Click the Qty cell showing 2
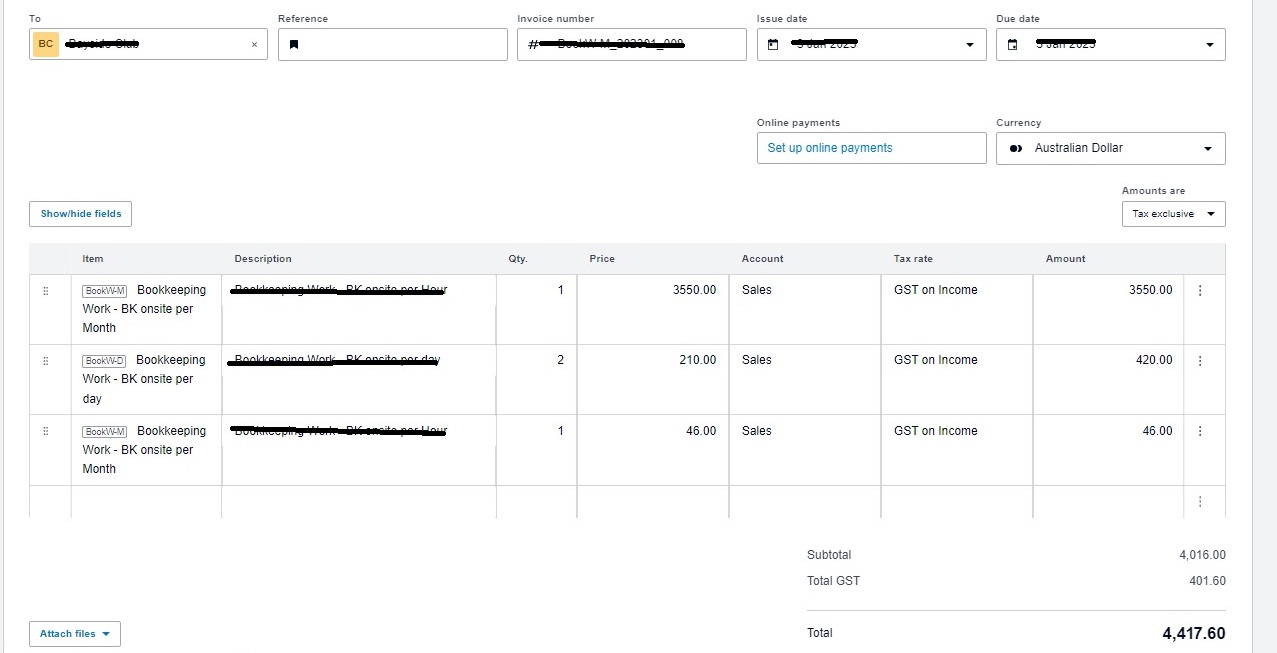 536,379
